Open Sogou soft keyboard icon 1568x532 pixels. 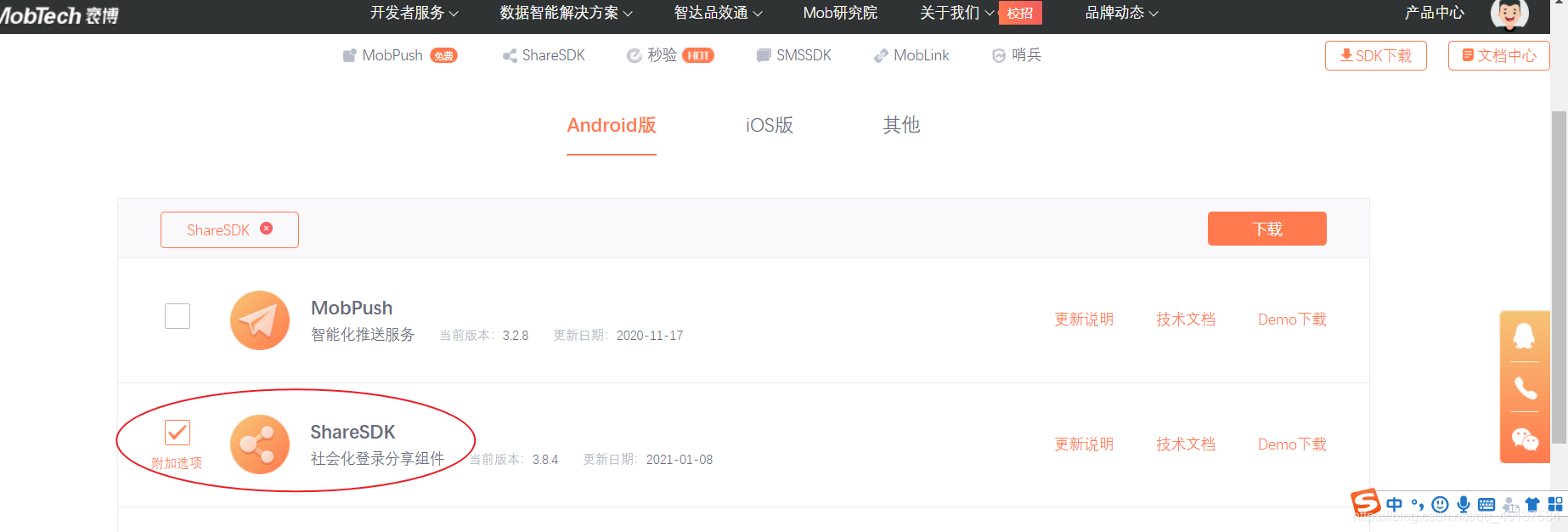1486,505
